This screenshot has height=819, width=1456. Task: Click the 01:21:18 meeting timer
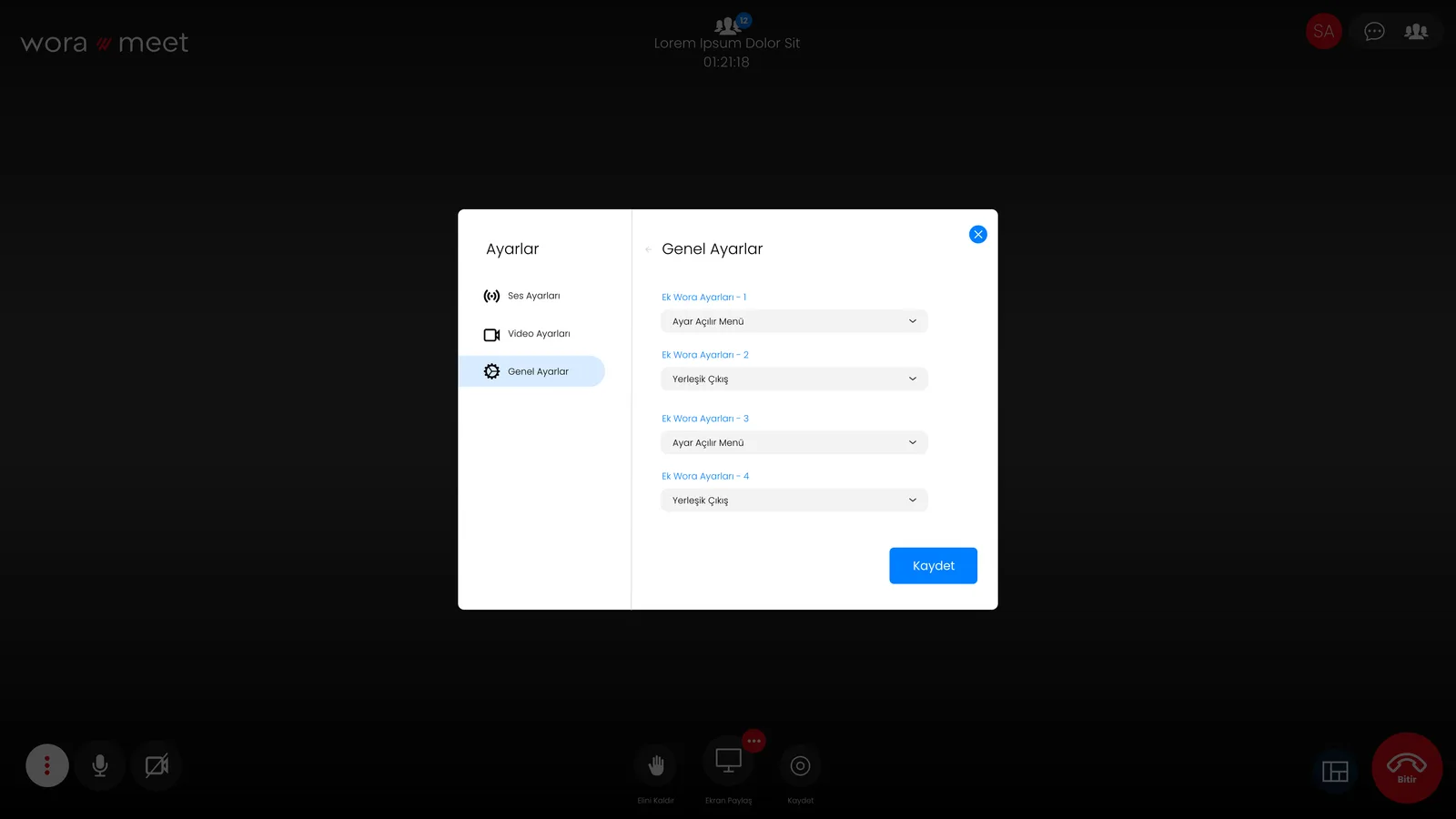tap(726, 62)
